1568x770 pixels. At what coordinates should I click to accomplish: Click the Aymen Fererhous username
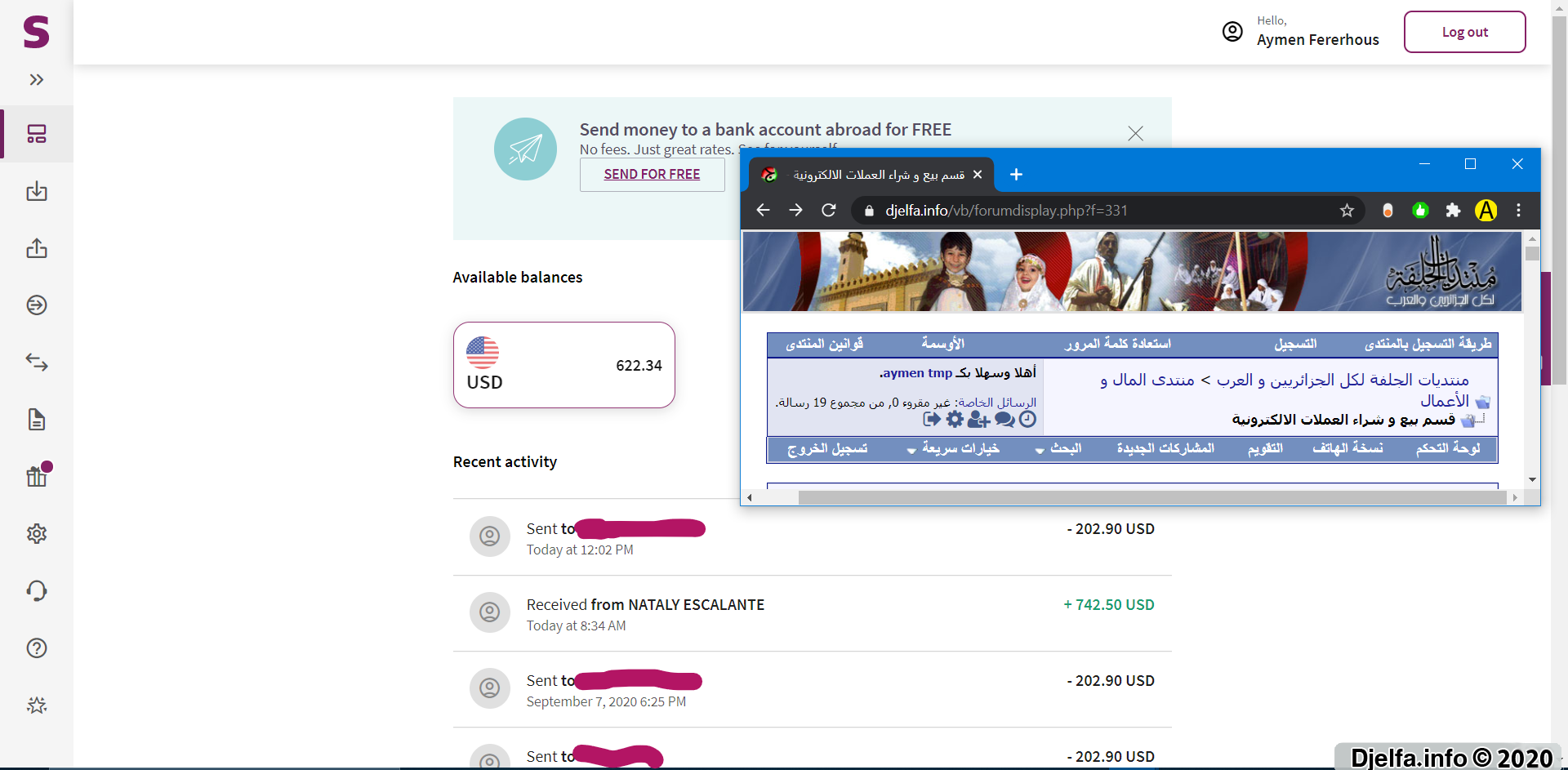pyautogui.click(x=1317, y=40)
